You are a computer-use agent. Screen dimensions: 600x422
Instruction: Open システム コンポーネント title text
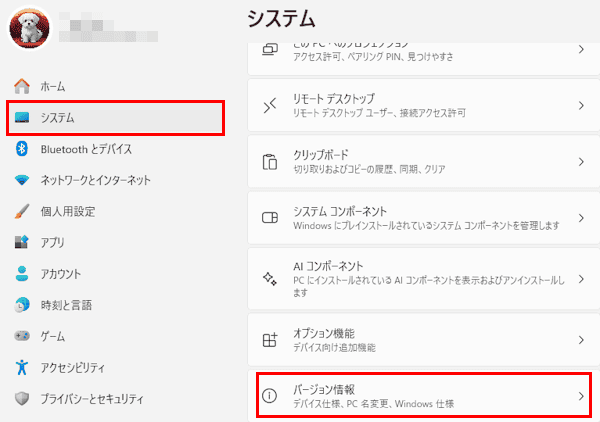pyautogui.click(x=340, y=211)
